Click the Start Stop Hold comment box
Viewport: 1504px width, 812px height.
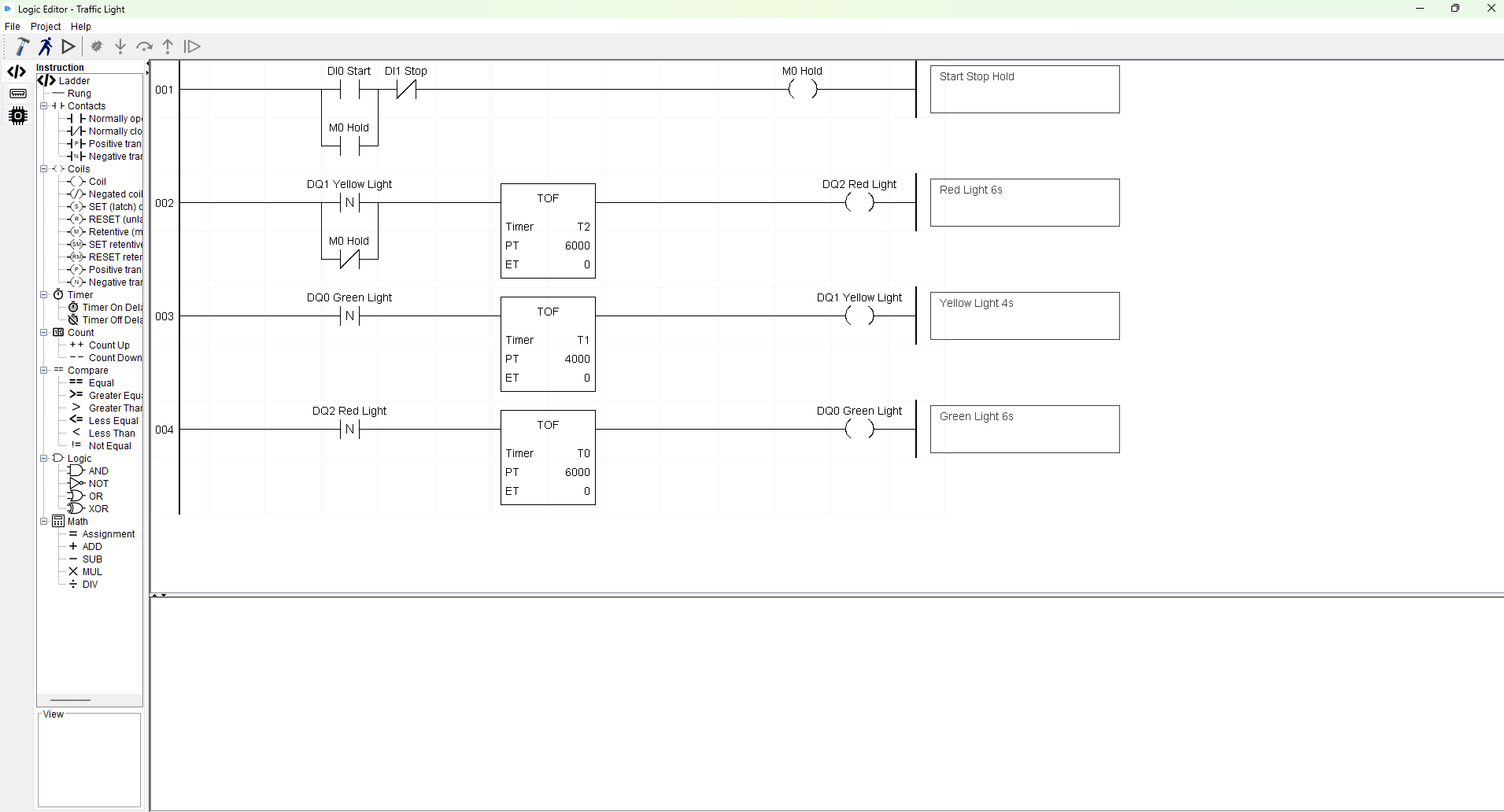pos(1024,90)
